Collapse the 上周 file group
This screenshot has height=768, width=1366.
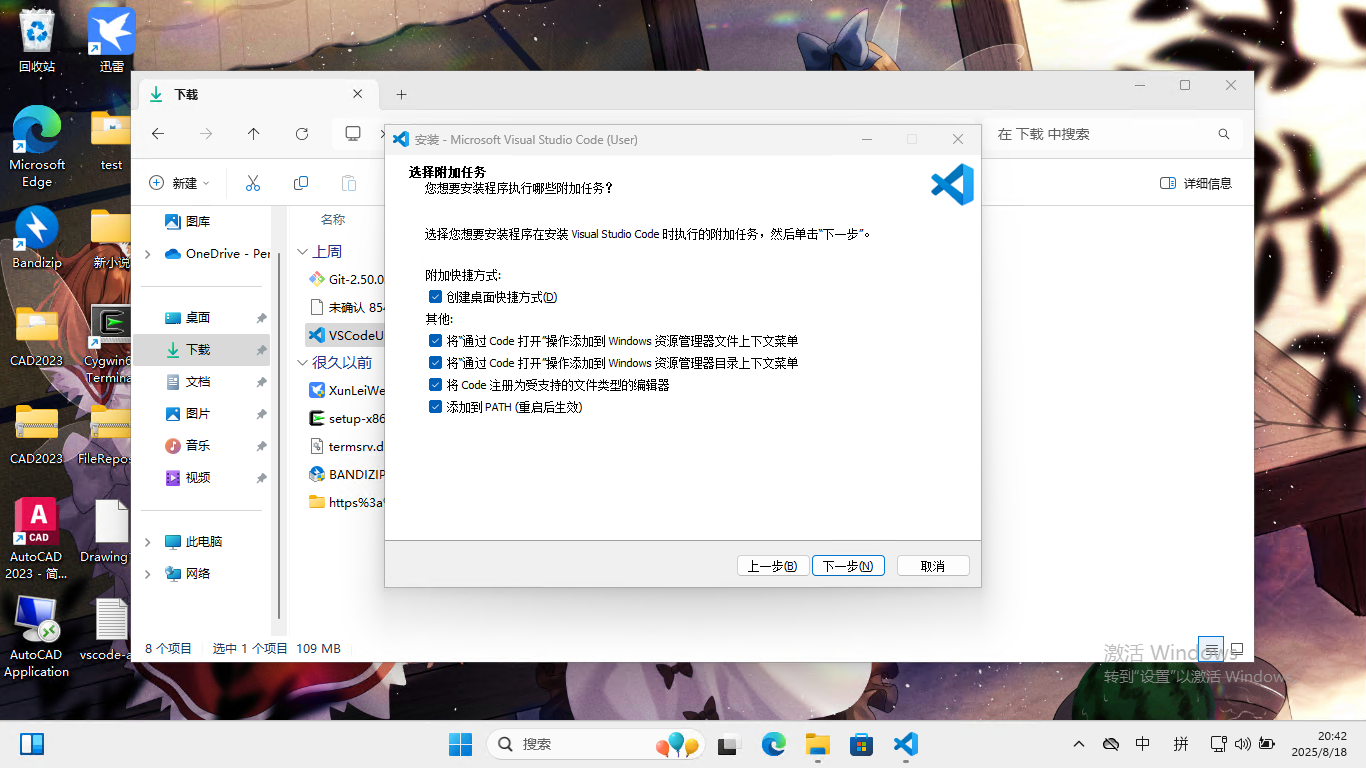[303, 251]
